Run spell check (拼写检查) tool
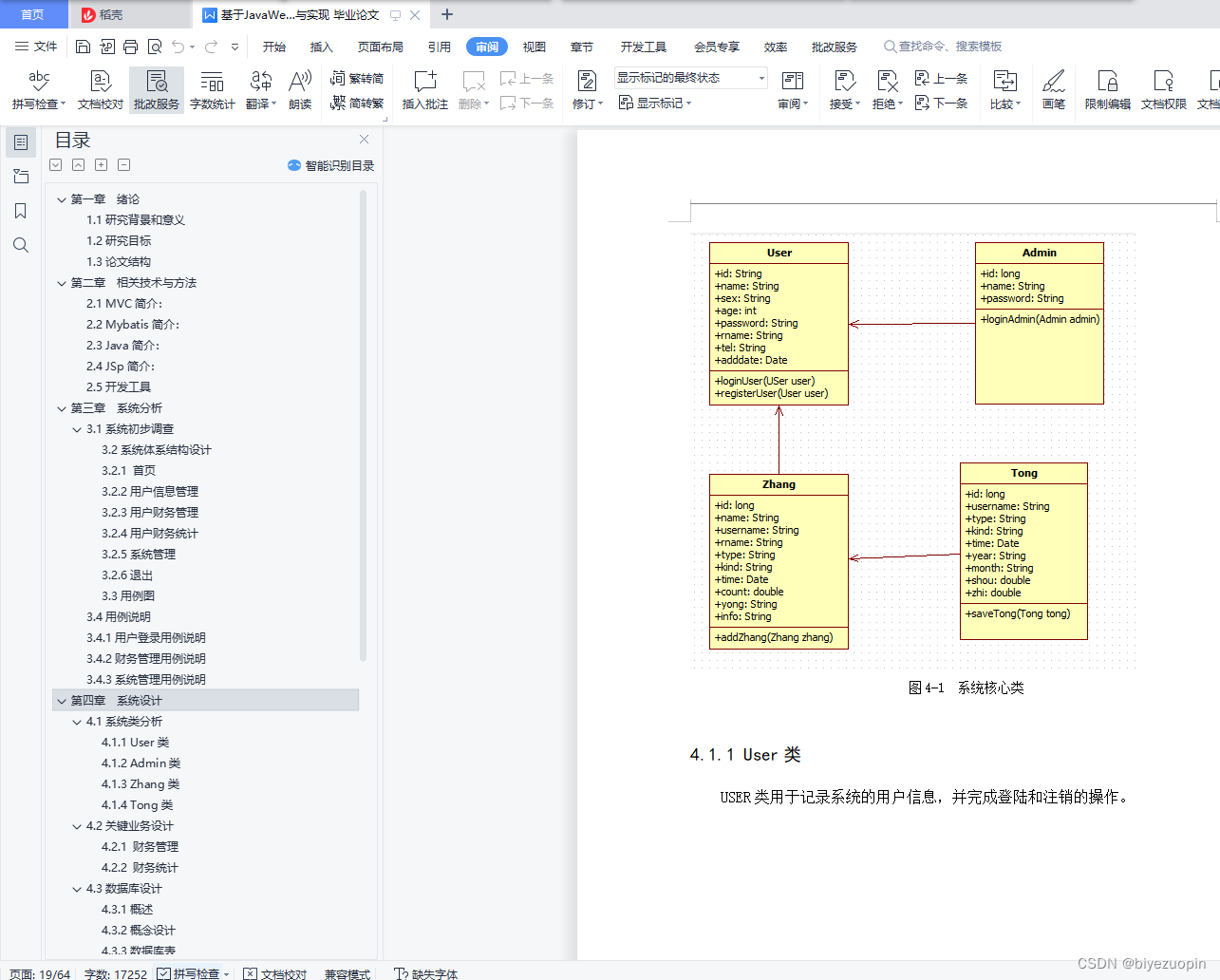The width and height of the screenshot is (1220, 980). (39, 89)
